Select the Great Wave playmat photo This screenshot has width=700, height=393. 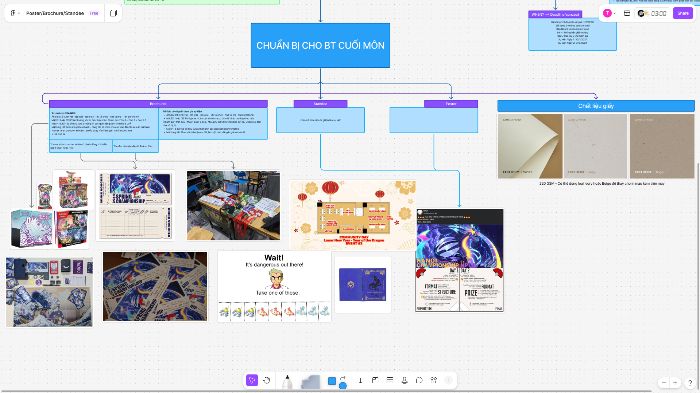50,292
